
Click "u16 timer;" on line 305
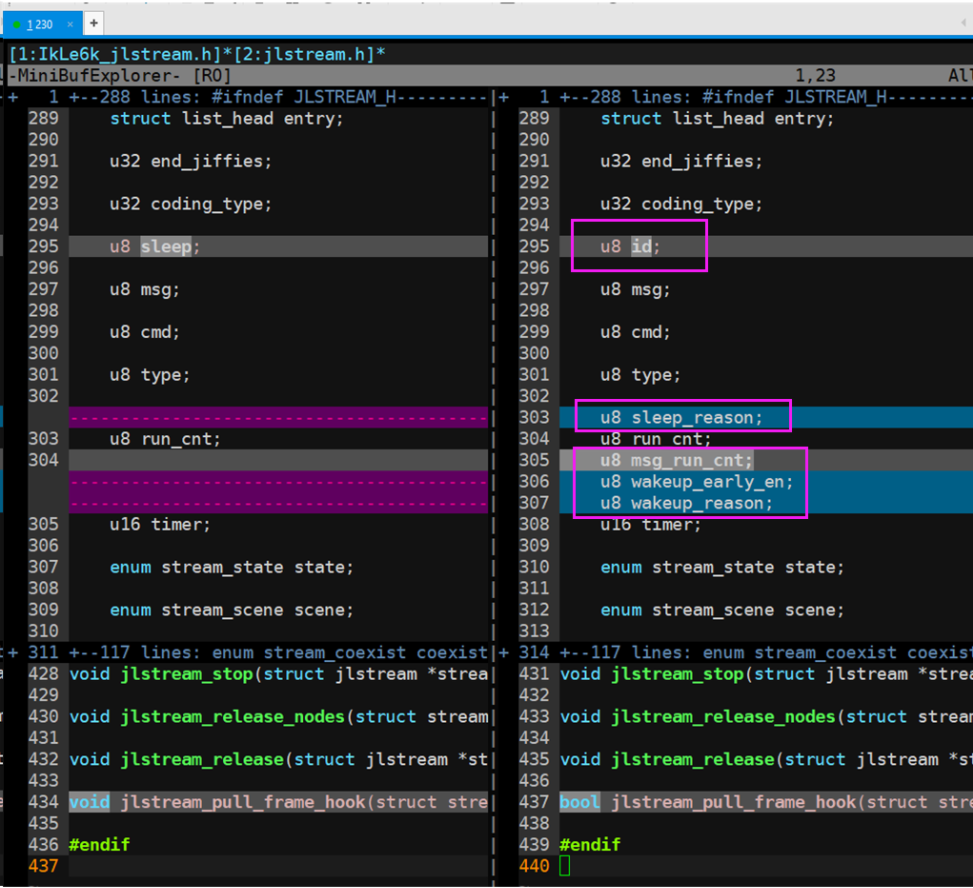160,524
